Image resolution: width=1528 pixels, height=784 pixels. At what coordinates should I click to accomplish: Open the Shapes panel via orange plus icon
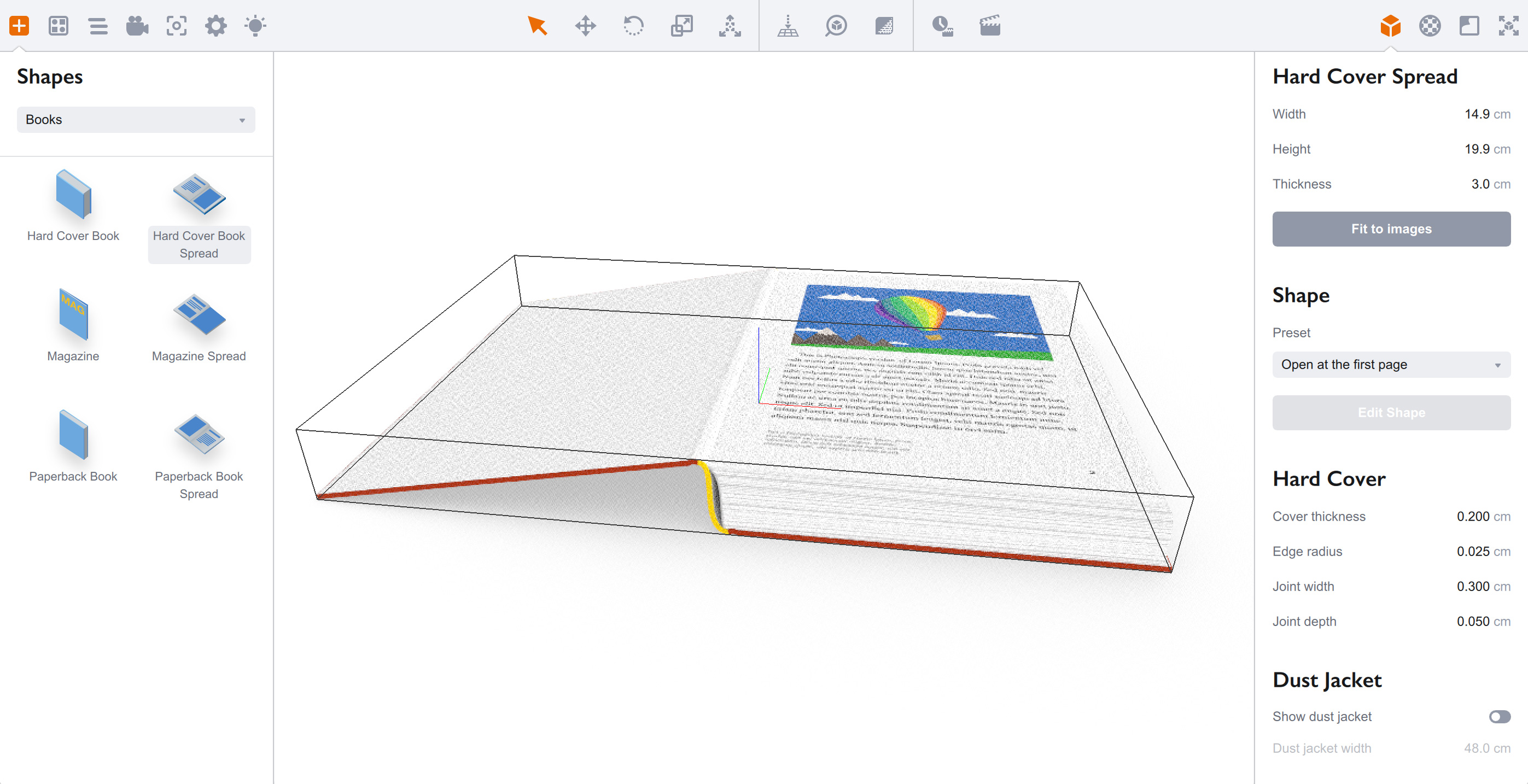click(x=20, y=26)
